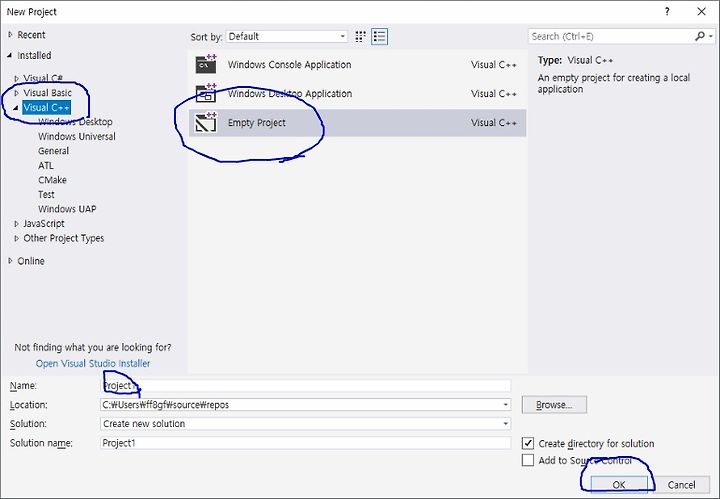720x499 pixels.
Task: Choose the Empty Project template name
Action: (x=257, y=123)
